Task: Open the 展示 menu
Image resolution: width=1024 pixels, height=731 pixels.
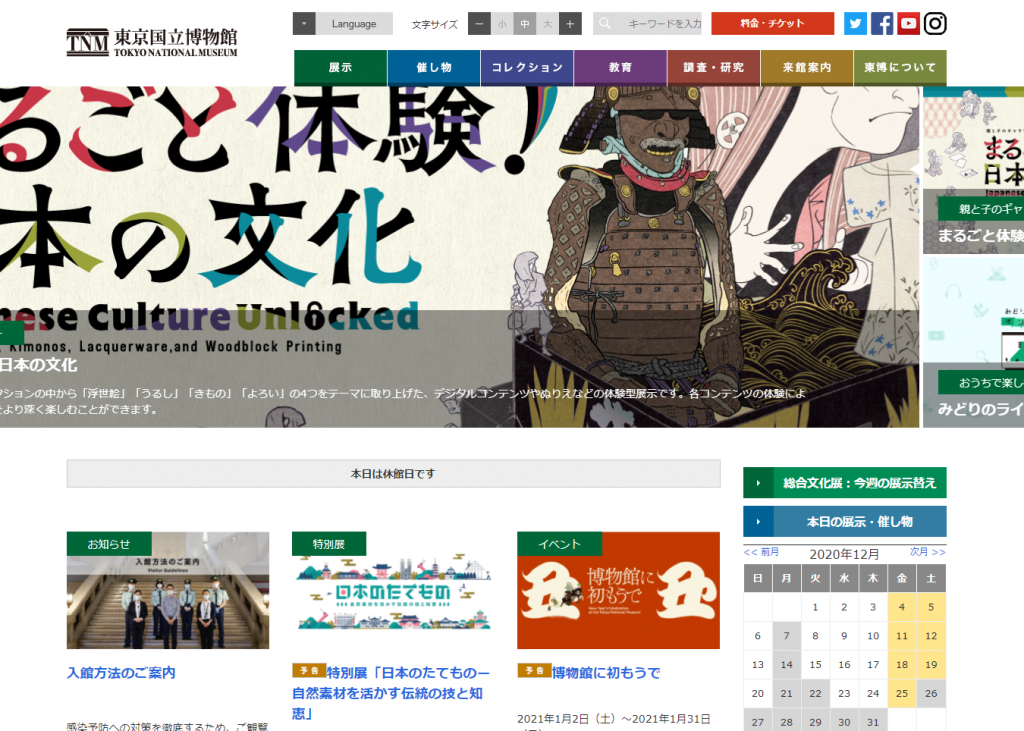Action: (x=340, y=67)
